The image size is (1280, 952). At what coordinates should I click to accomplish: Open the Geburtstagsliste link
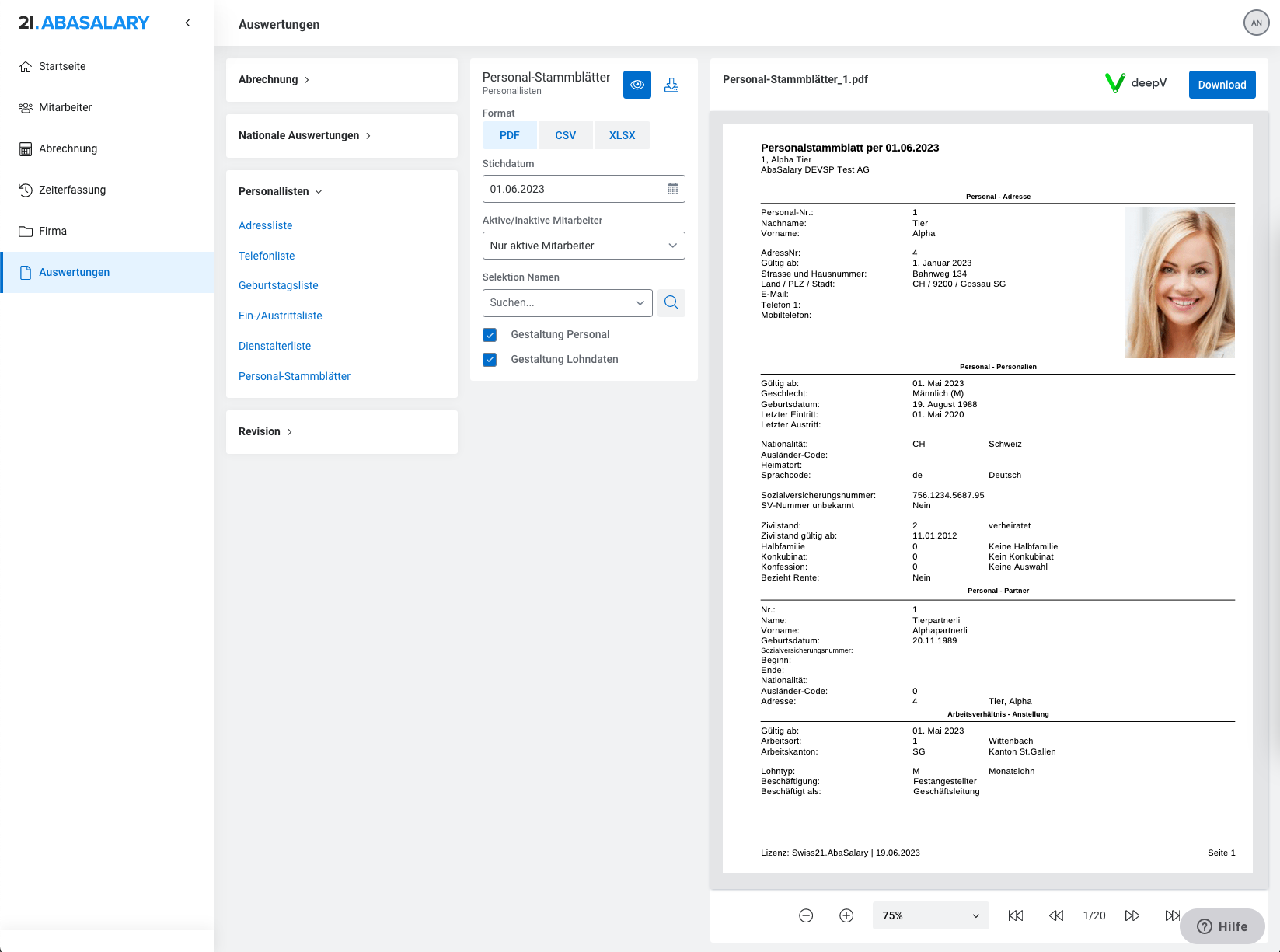click(278, 285)
